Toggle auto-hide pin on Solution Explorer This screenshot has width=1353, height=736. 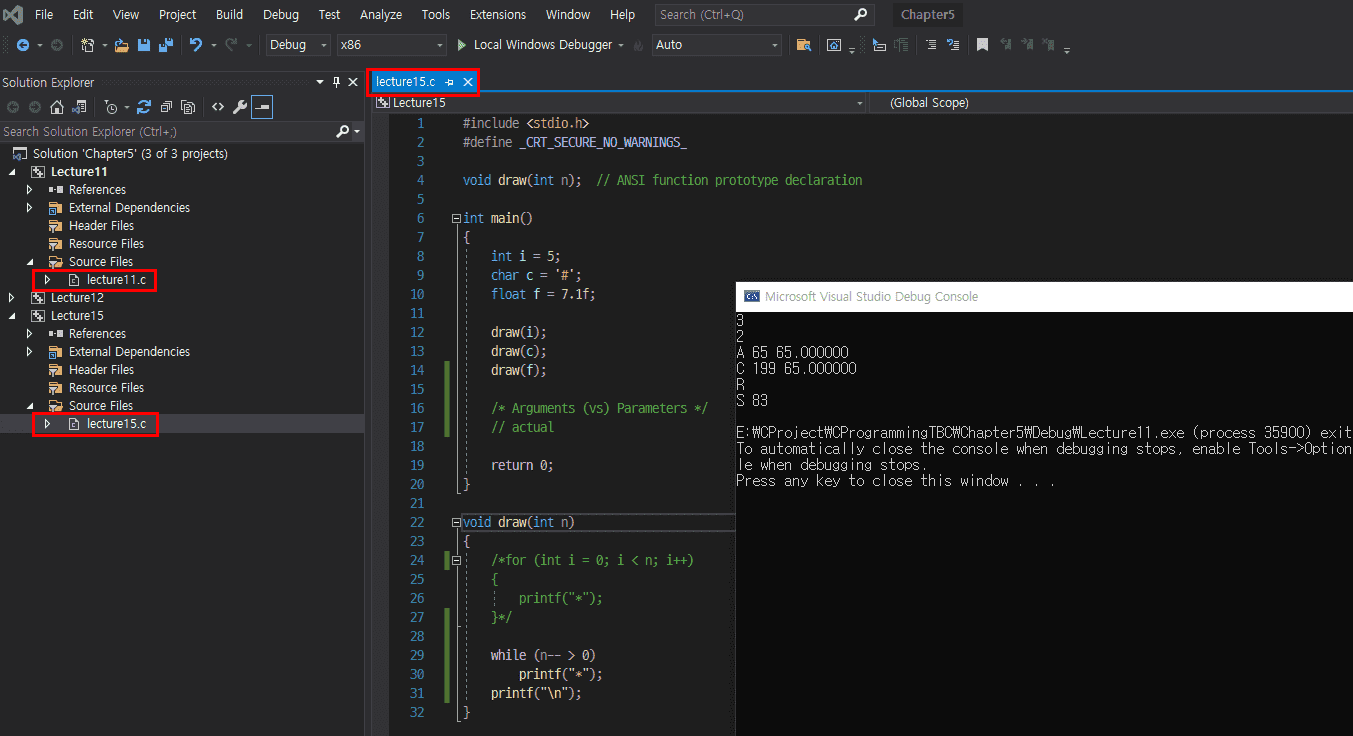point(336,82)
